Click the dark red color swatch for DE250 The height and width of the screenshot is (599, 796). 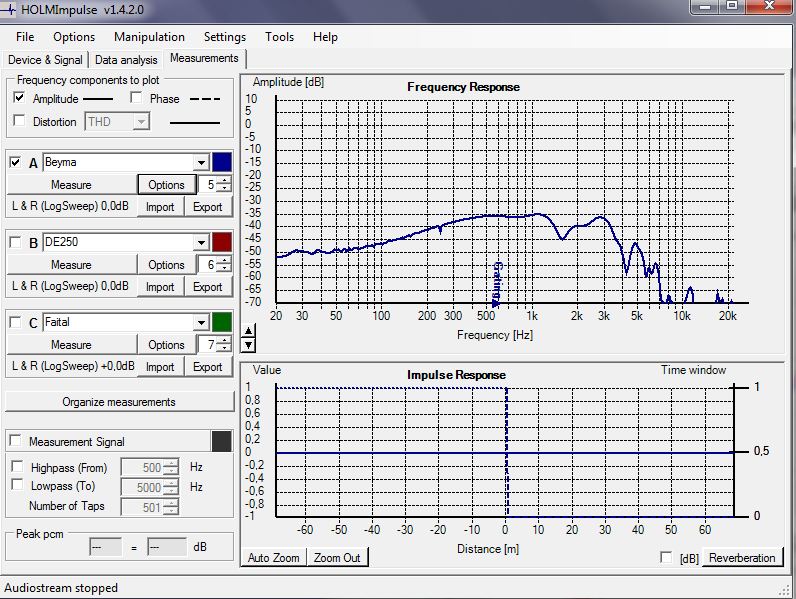tap(222, 242)
